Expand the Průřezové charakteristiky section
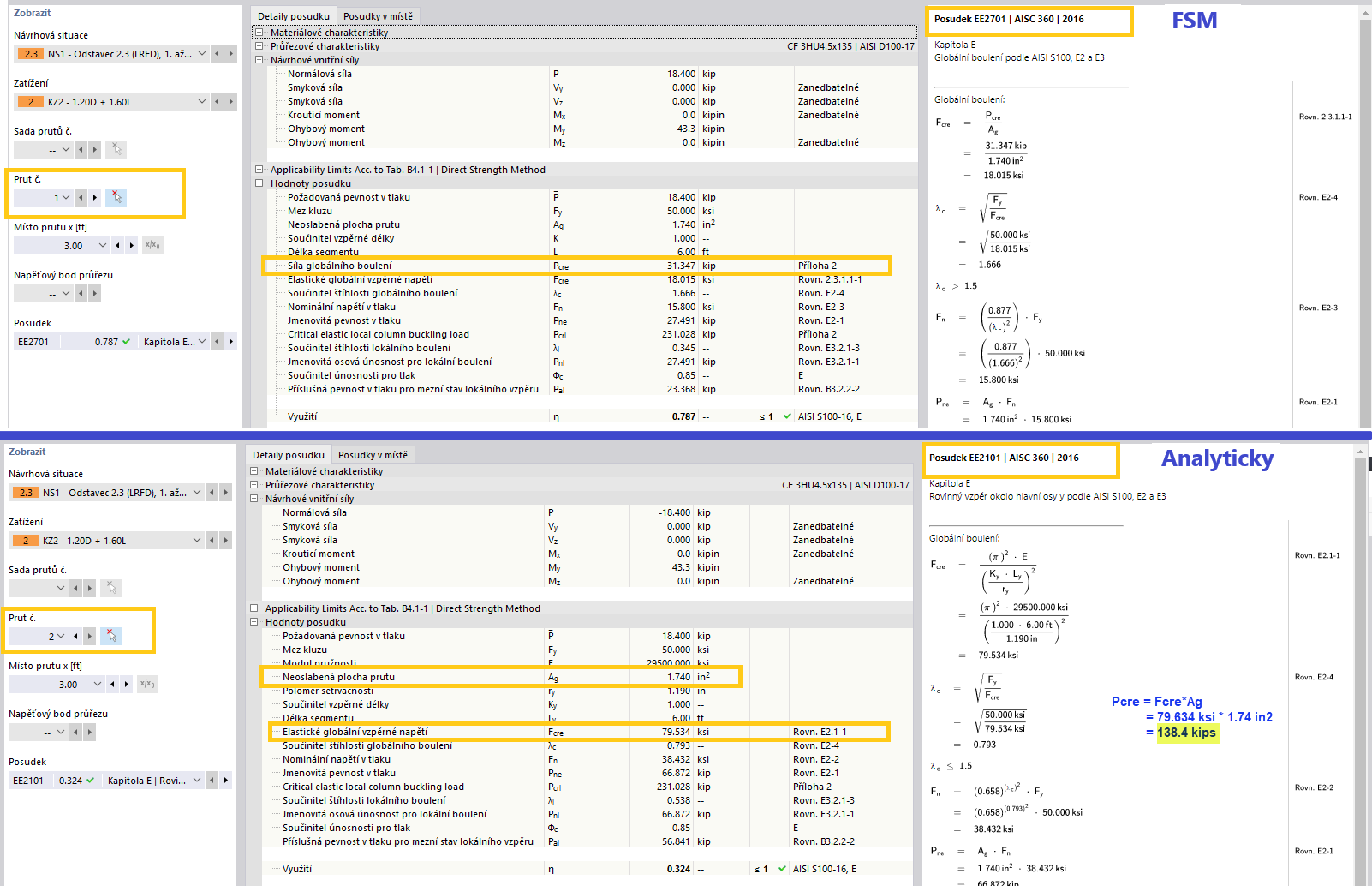 point(258,46)
